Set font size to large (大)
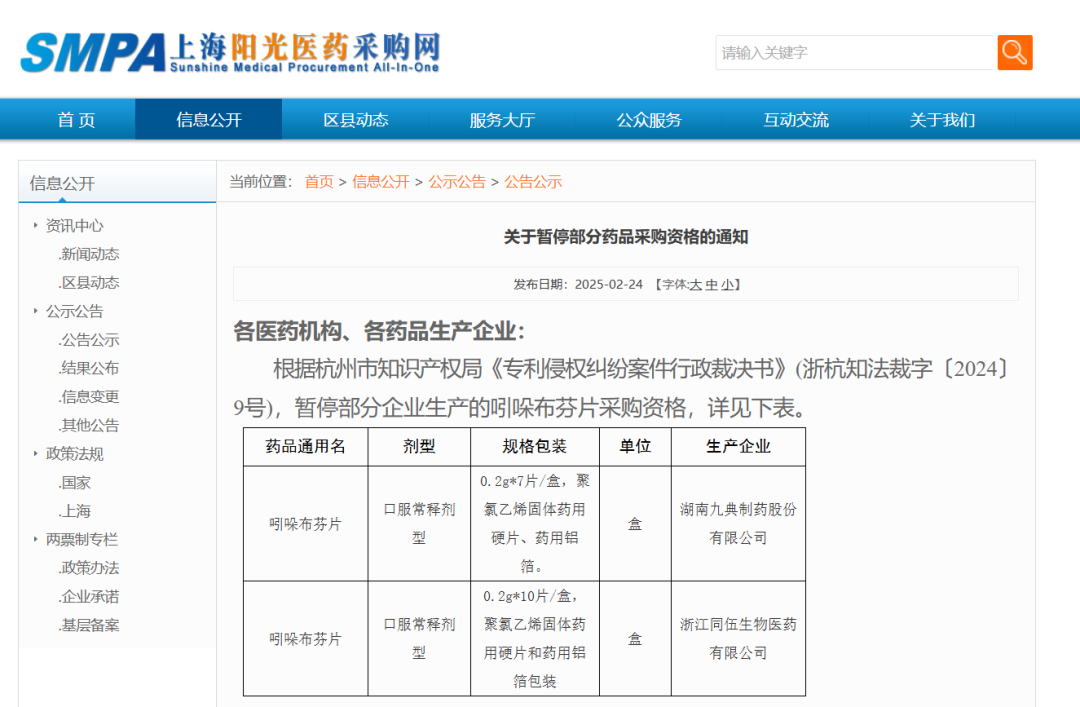The image size is (1080, 707). (x=696, y=285)
